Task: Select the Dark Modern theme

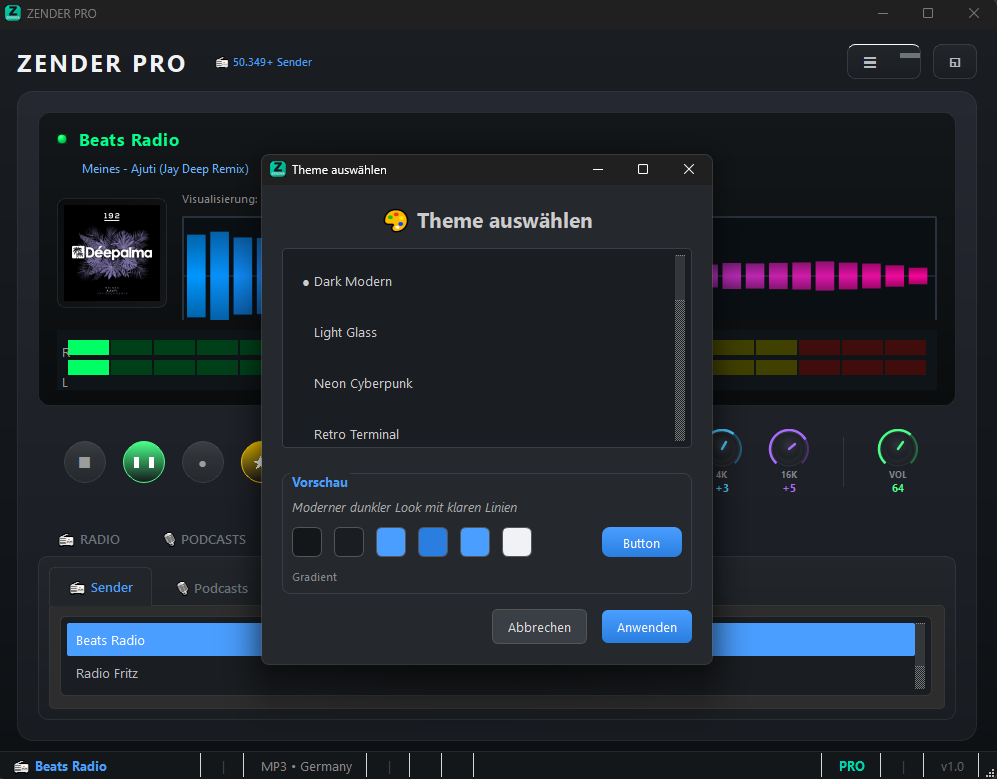Action: pyautogui.click(x=352, y=282)
